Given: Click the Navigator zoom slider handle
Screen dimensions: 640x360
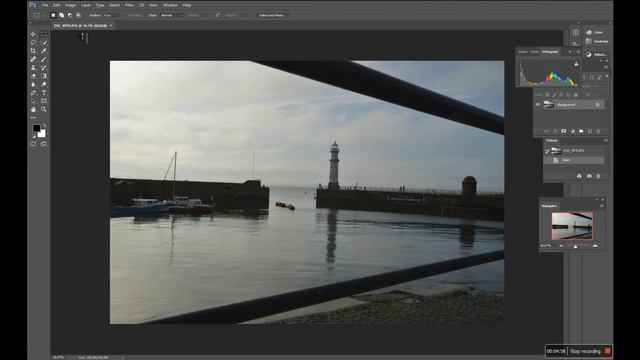Looking at the screenshot, I should (x=575, y=246).
